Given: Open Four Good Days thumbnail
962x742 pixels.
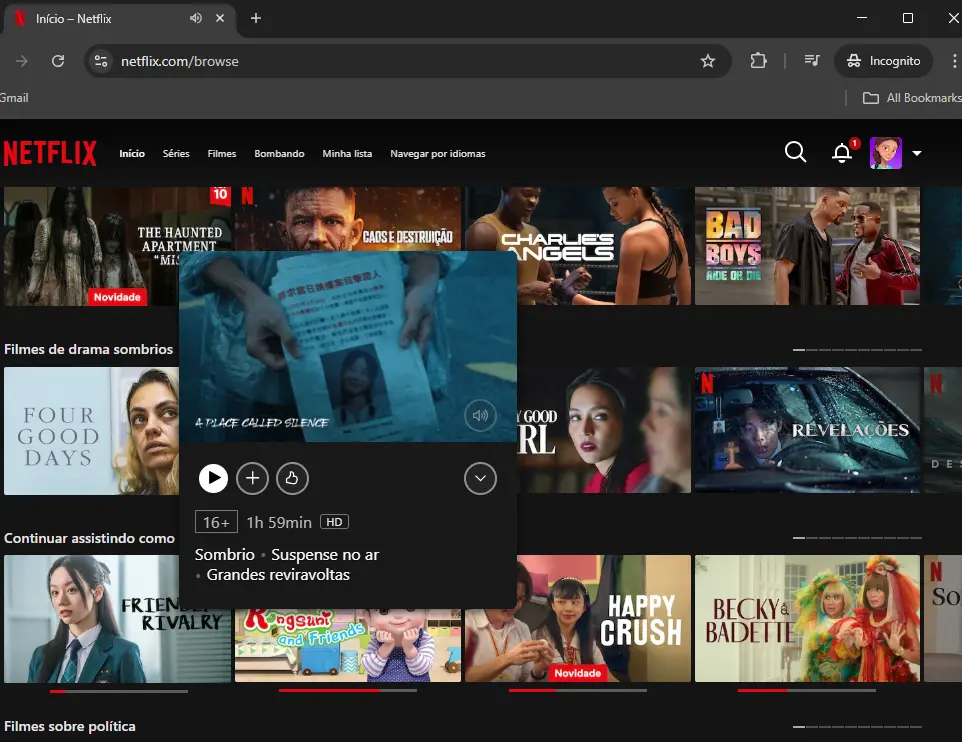Looking at the screenshot, I should point(91,431).
